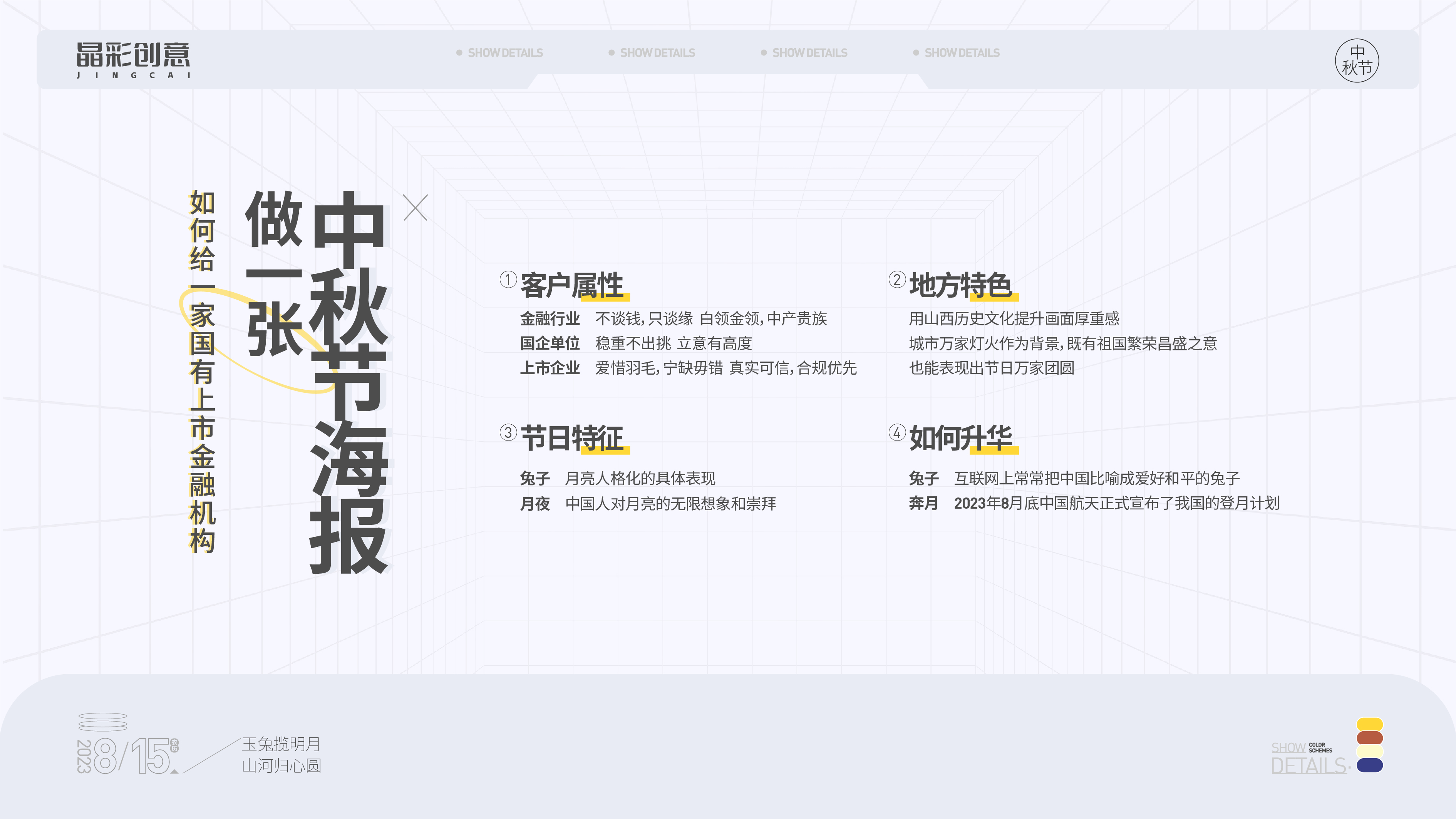The image size is (1456, 819).
Task: Click the circular 中秋节 badge
Action: [1357, 60]
